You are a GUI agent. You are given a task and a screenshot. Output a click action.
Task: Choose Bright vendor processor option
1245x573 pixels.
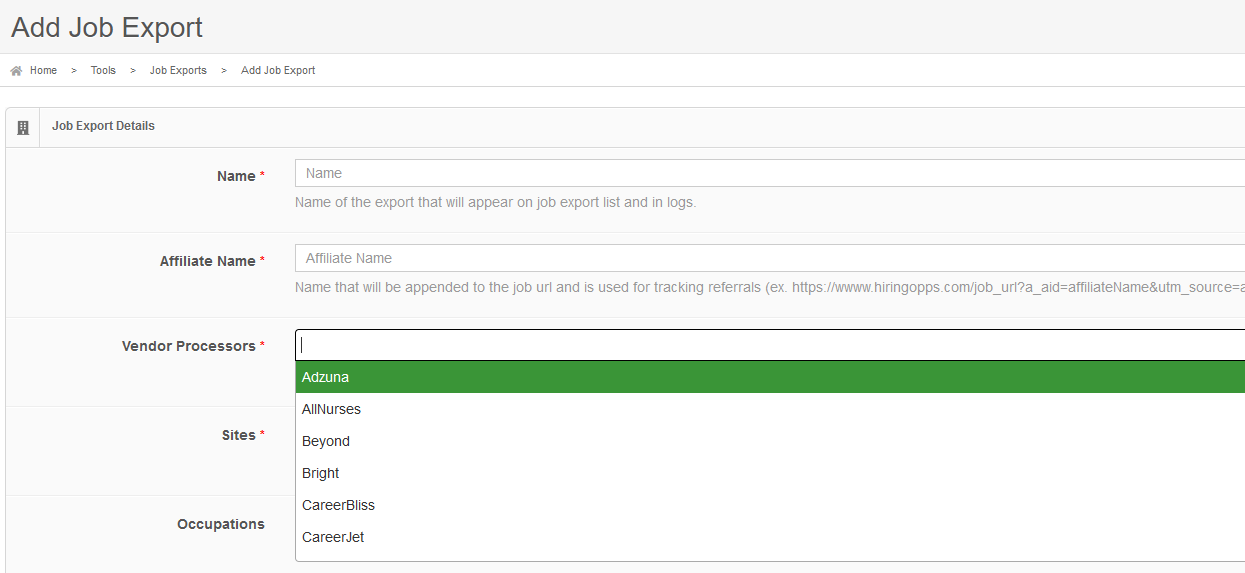(x=770, y=473)
